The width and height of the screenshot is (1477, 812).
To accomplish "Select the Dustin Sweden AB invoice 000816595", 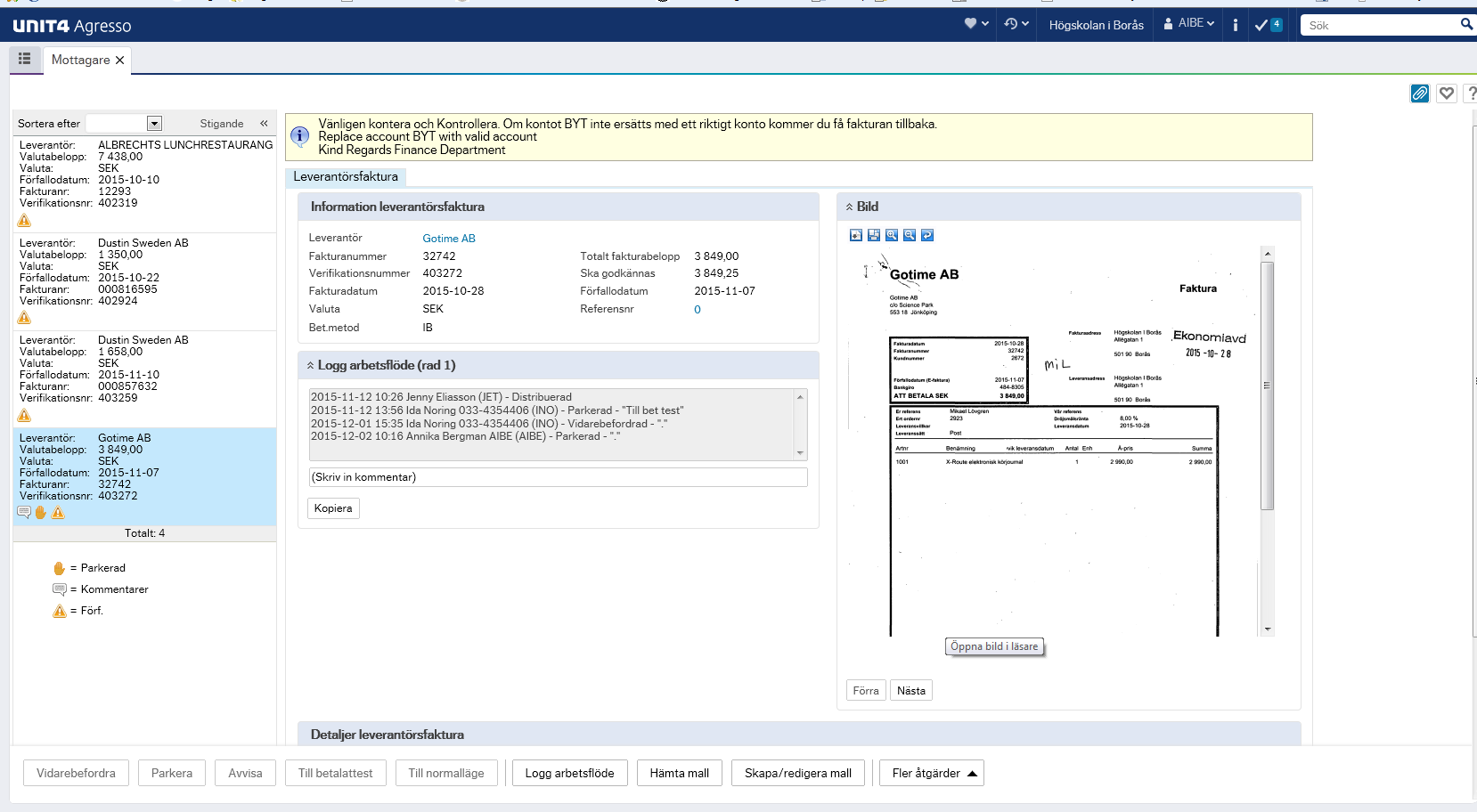I will click(144, 282).
